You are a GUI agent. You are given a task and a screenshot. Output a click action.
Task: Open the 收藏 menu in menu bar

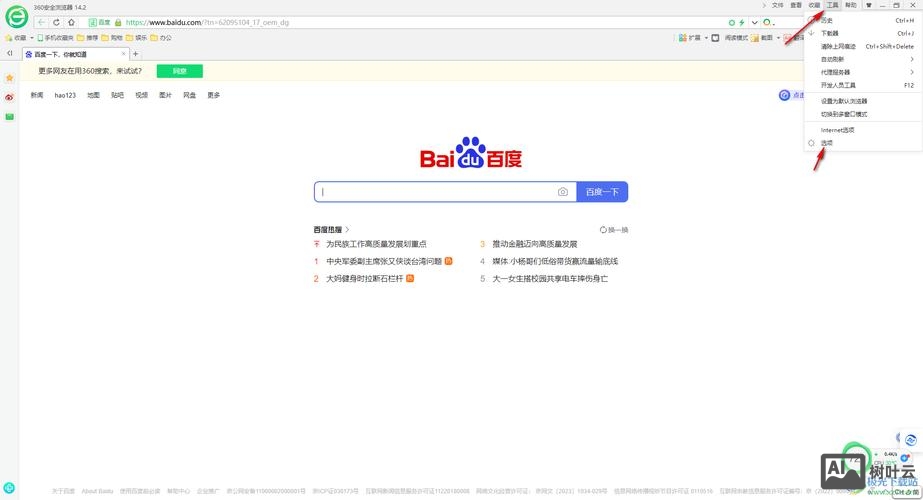coord(814,5)
